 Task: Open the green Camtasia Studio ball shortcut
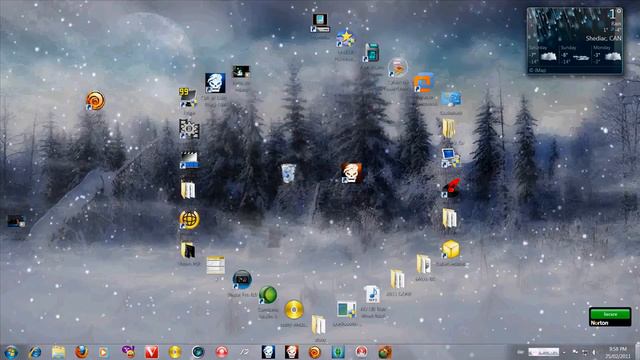tap(268, 296)
